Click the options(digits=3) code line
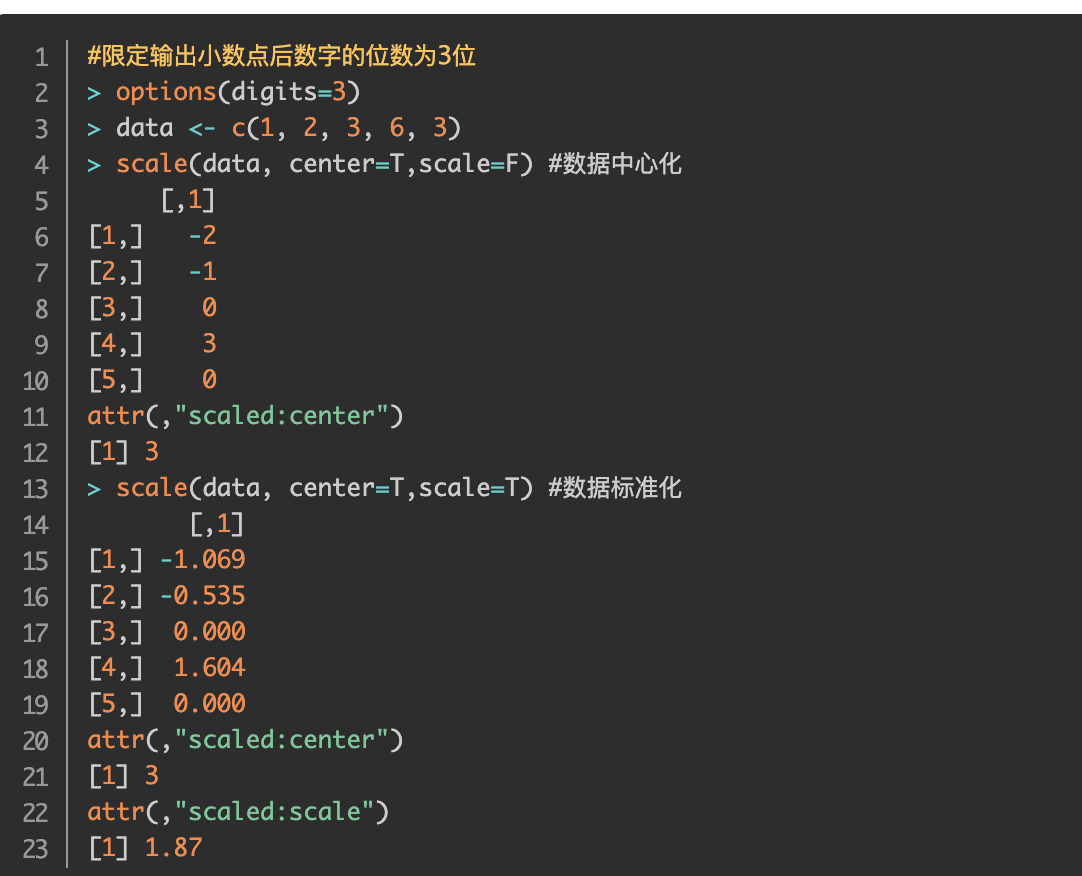 coord(224,92)
